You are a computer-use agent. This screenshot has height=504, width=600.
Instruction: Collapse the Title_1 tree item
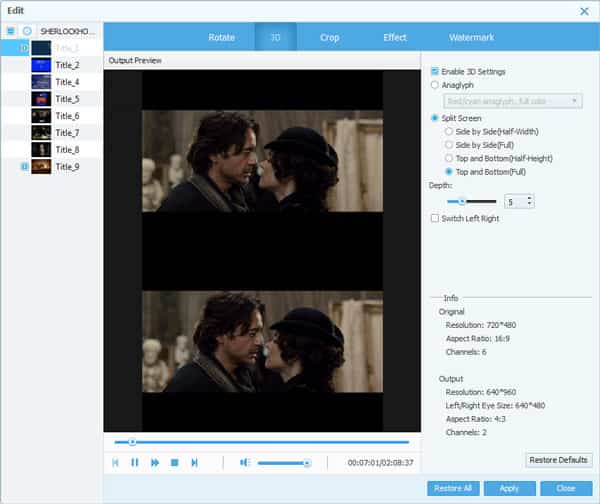[24, 48]
